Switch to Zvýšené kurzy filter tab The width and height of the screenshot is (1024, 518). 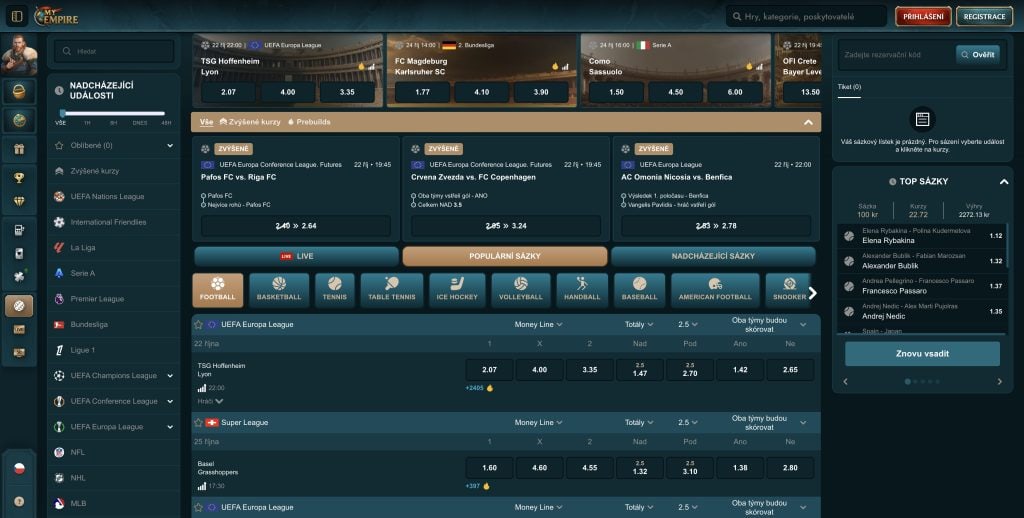[x=250, y=122]
